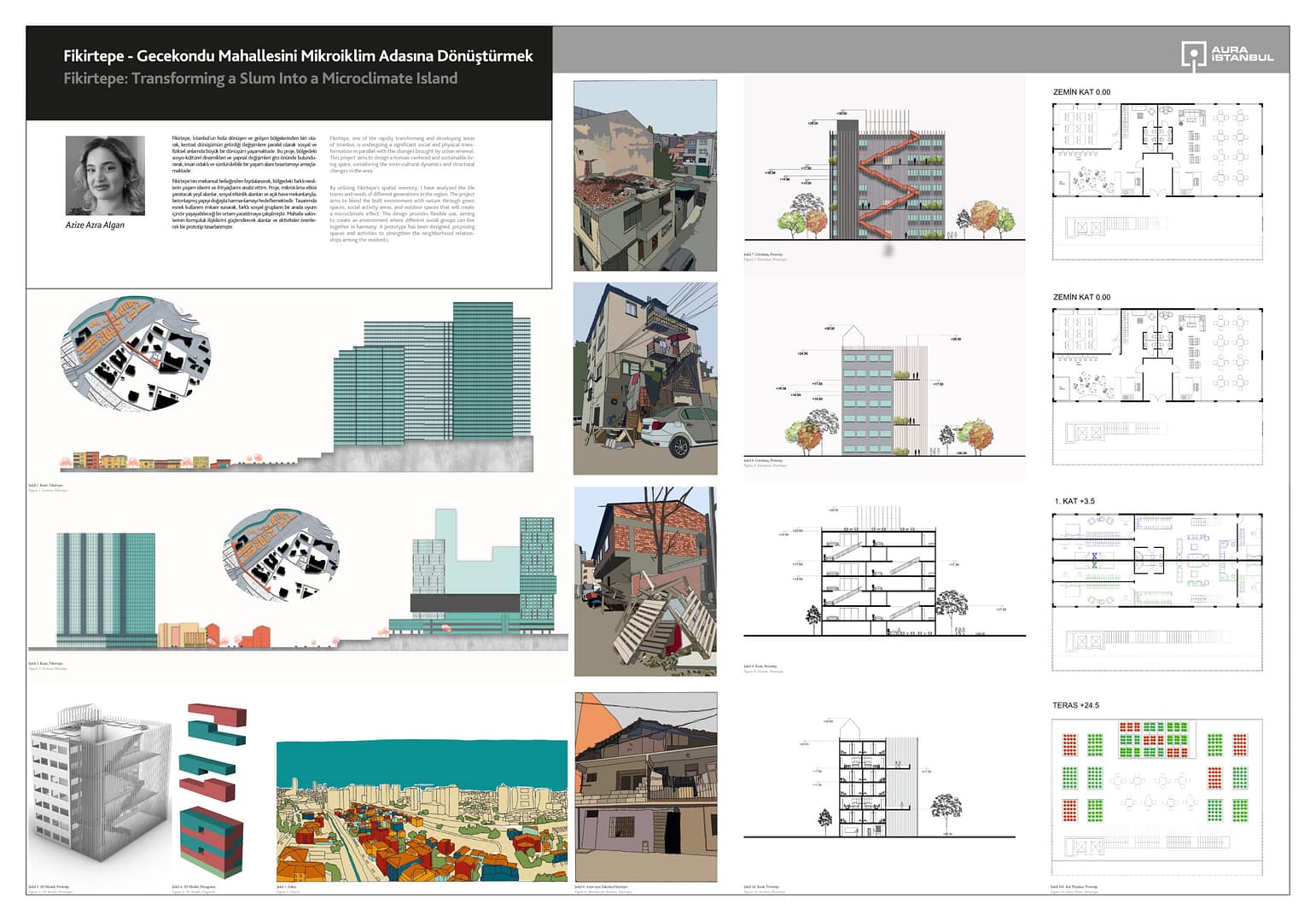1316x921 pixels.
Task: Click the red and teal stacked blocks diagram
Action: point(213,790)
